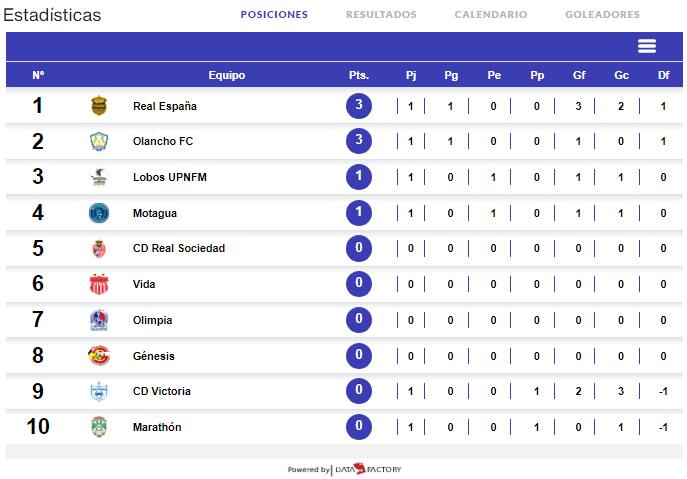Click the Vida team crest
The width and height of the screenshot is (687, 479).
98,284
